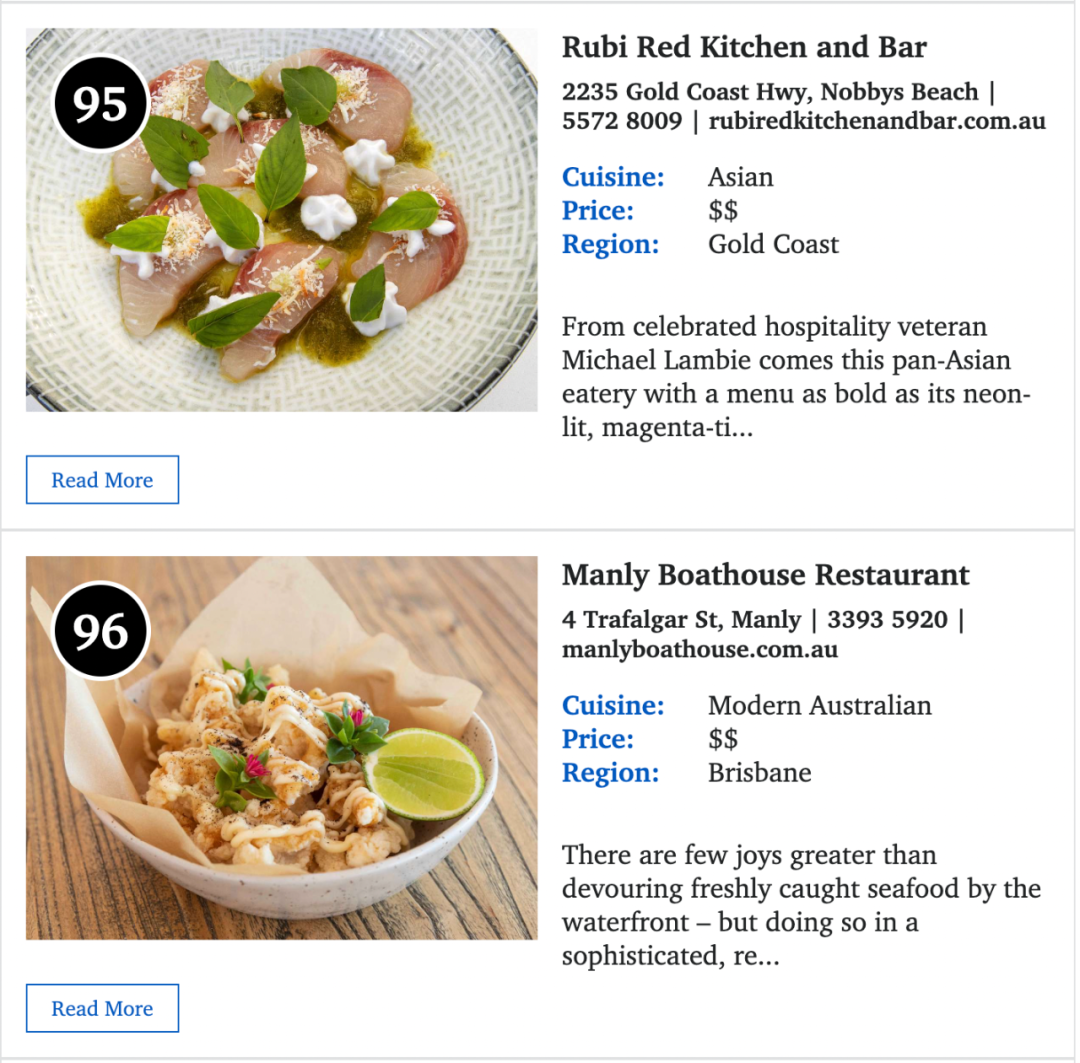Click the Gold Coast region value
Screen dimensions: 1080x1063
coord(773,245)
